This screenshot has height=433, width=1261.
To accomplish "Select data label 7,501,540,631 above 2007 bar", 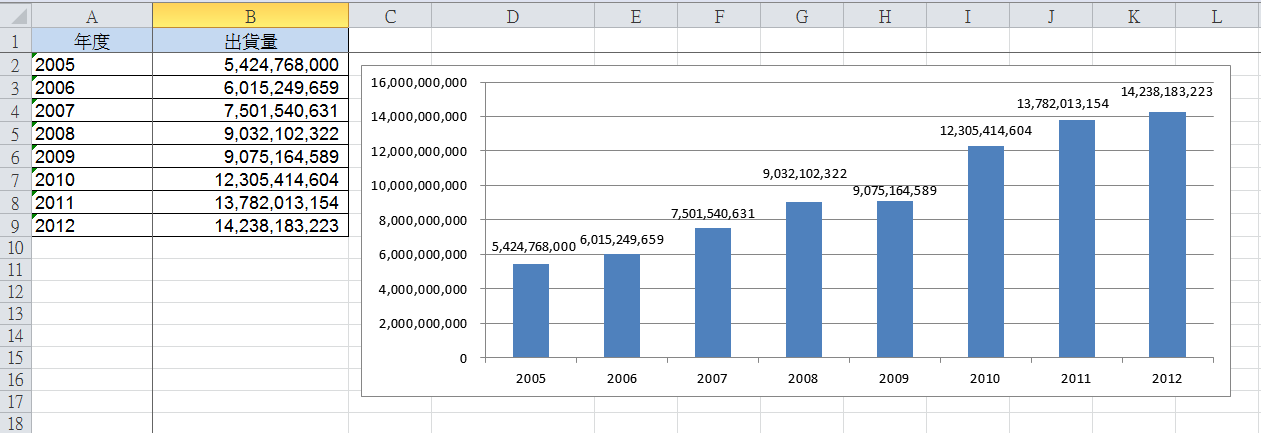I will tap(713, 213).
